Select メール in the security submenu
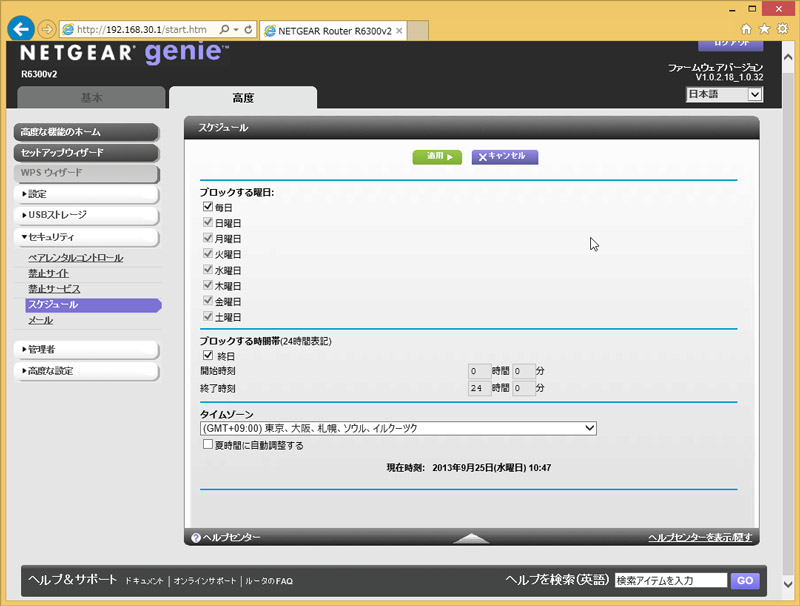The width and height of the screenshot is (800, 606). click(x=41, y=320)
